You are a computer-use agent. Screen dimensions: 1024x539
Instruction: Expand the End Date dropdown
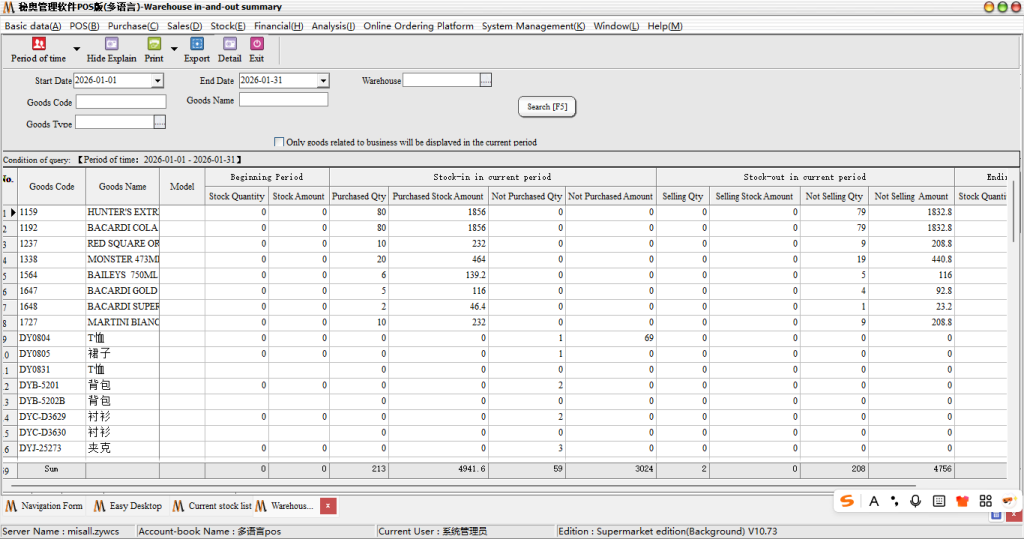[x=323, y=81]
